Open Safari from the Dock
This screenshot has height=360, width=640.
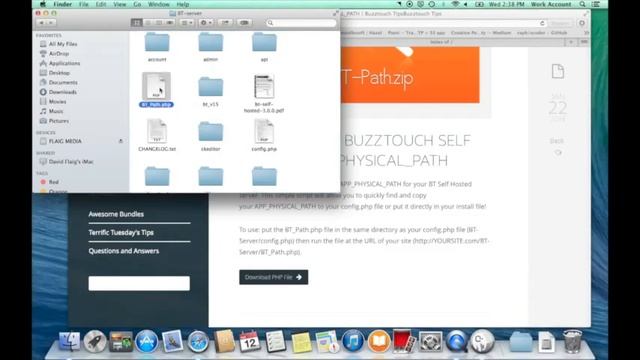point(198,341)
